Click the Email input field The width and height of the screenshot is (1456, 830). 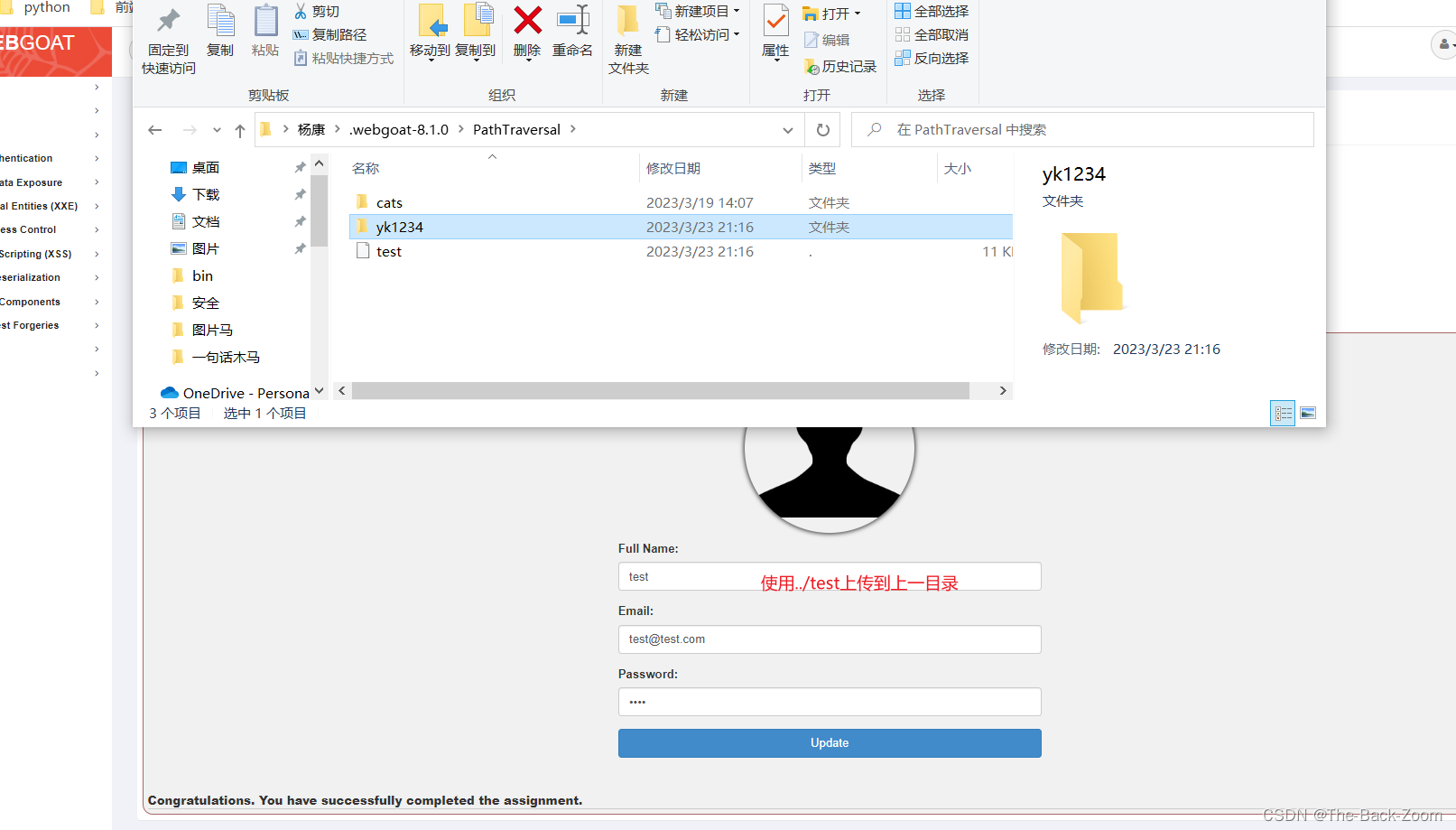(830, 639)
